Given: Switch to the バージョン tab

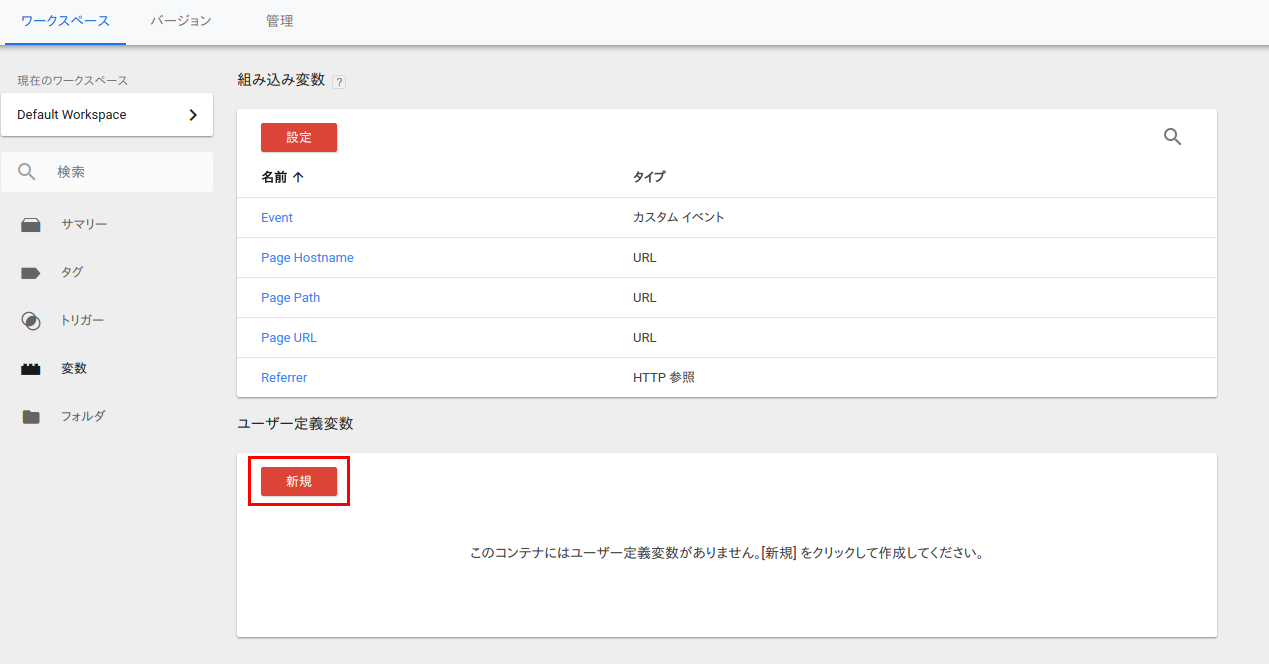Looking at the screenshot, I should (x=179, y=20).
